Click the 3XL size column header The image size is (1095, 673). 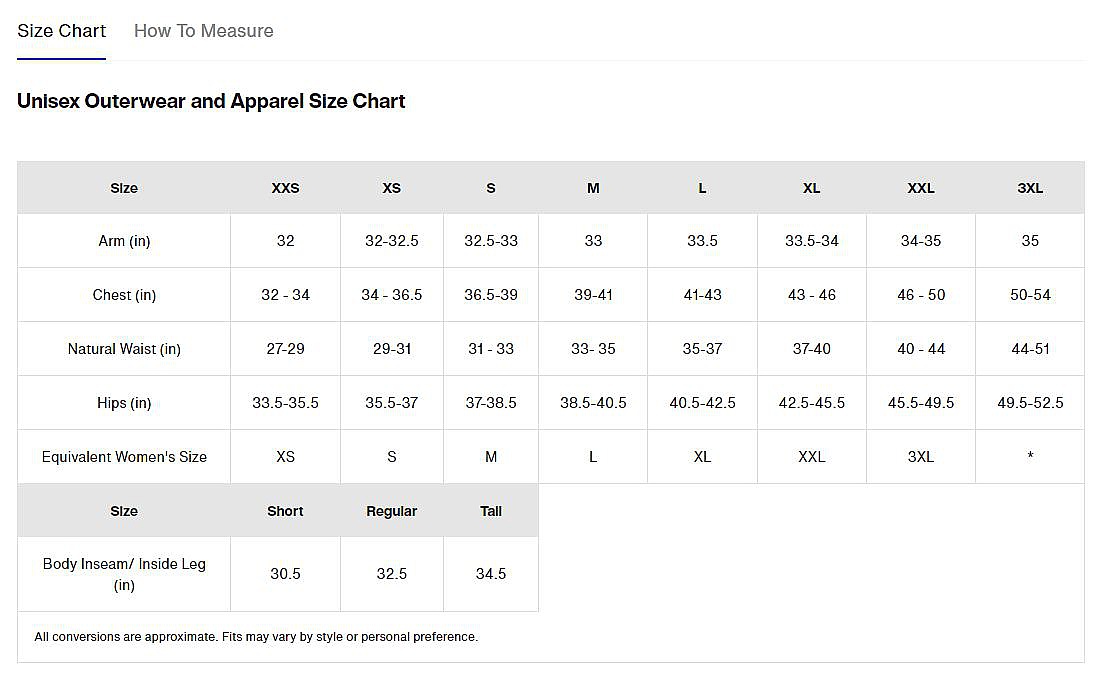click(1030, 188)
